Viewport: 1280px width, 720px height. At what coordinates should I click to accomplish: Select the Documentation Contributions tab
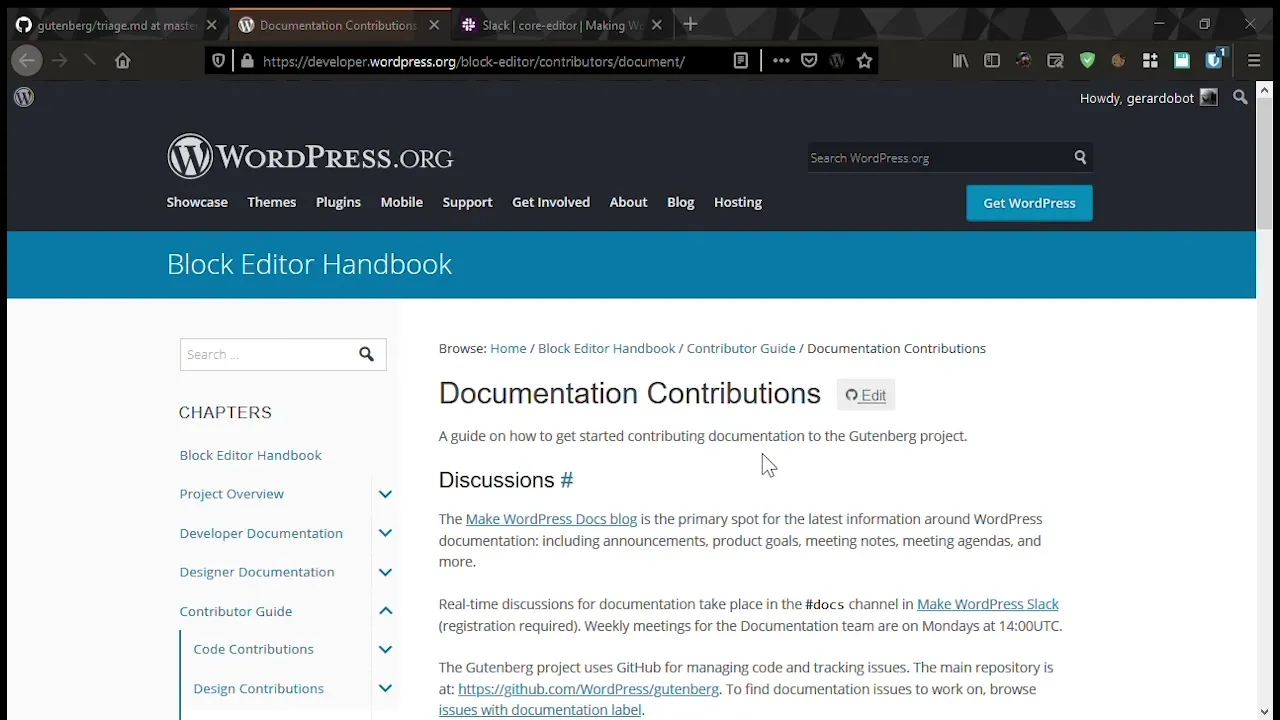tap(338, 25)
